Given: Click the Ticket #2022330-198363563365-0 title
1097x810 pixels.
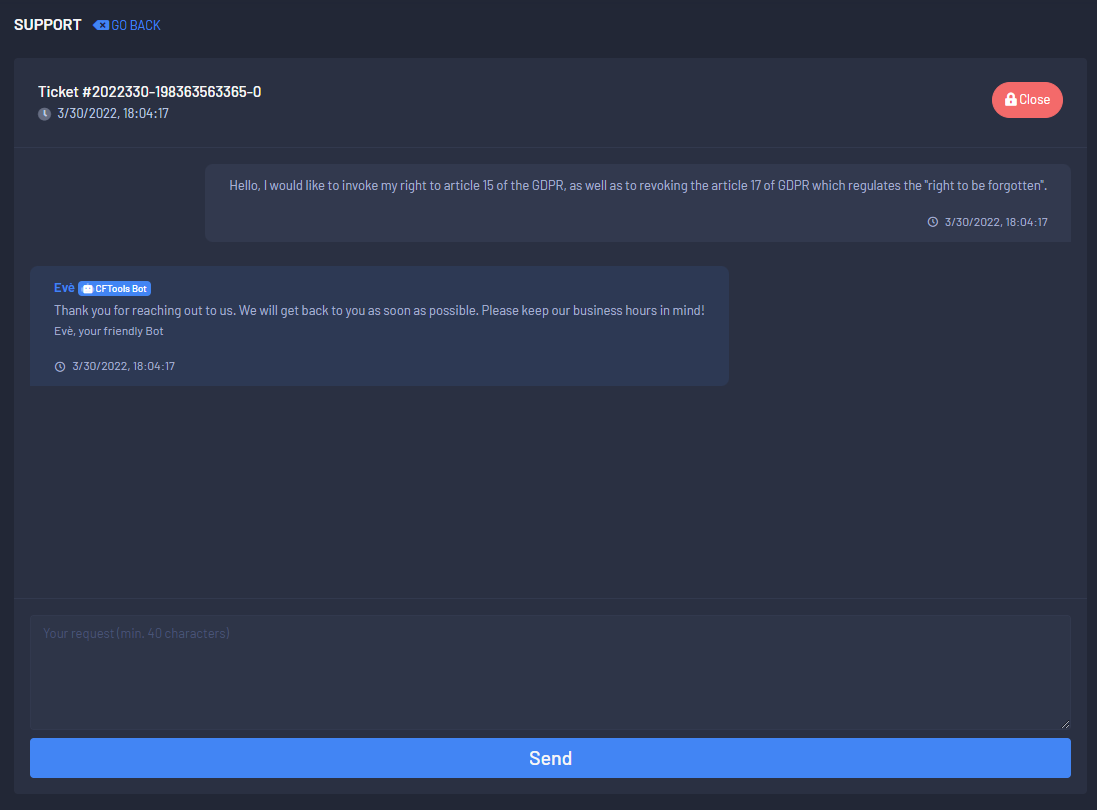Looking at the screenshot, I should tap(150, 92).
